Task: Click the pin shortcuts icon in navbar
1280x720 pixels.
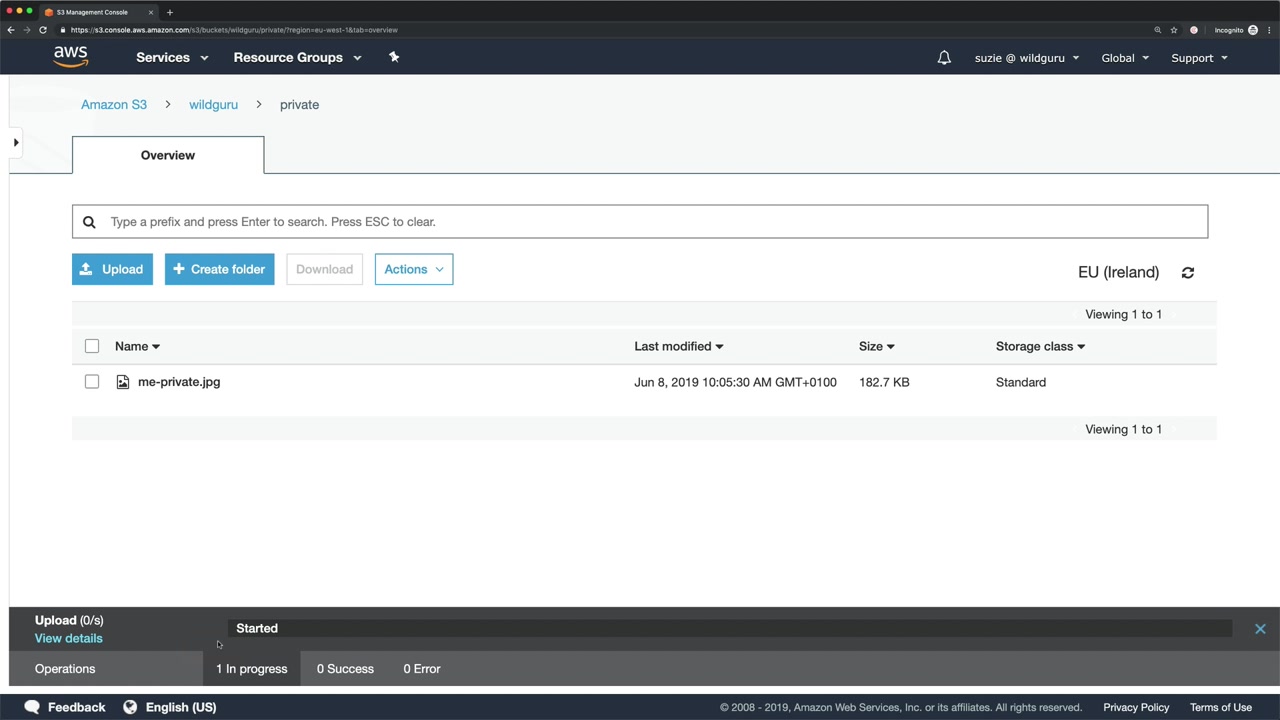Action: pos(394,57)
